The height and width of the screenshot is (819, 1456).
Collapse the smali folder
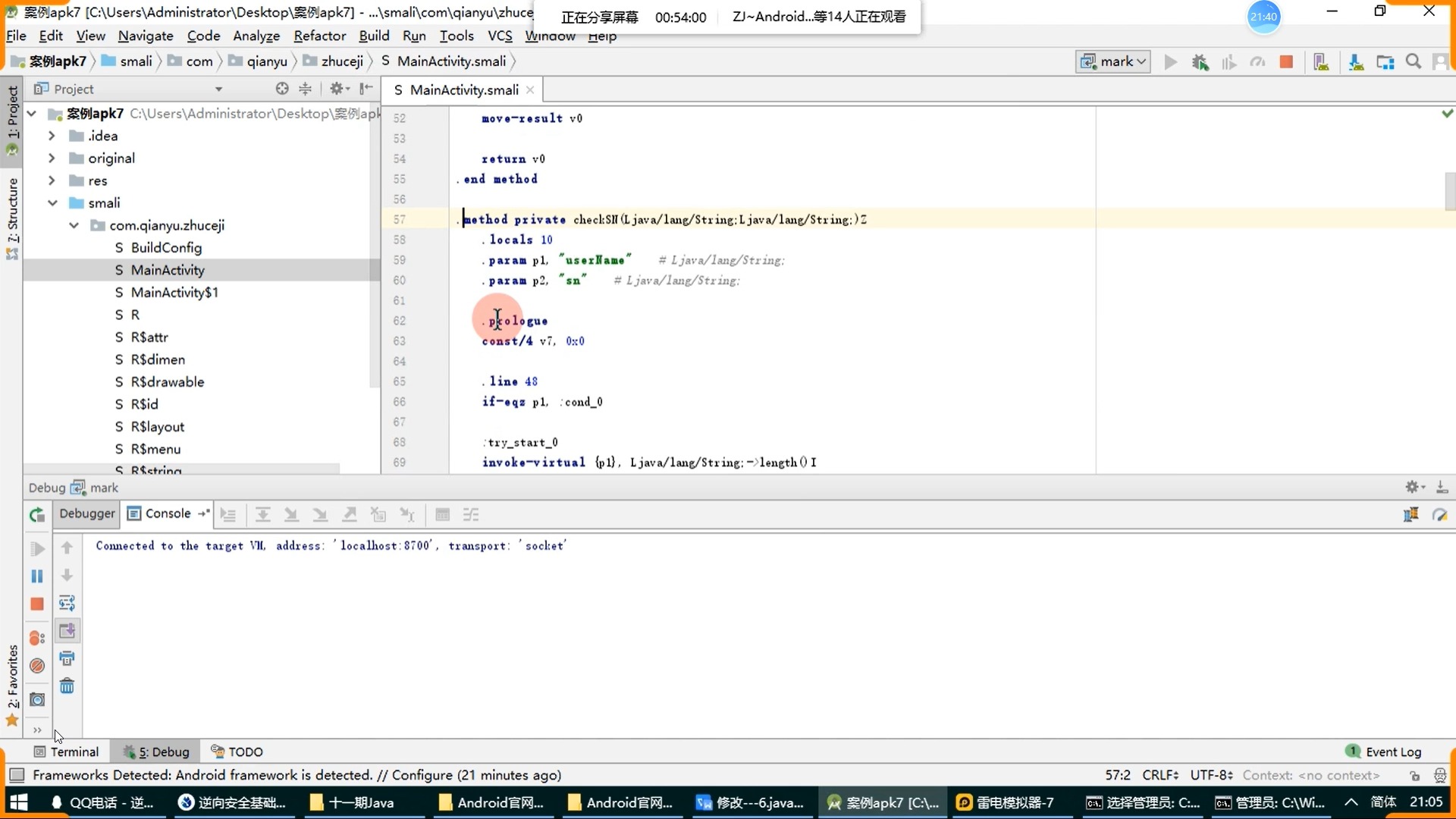point(52,202)
